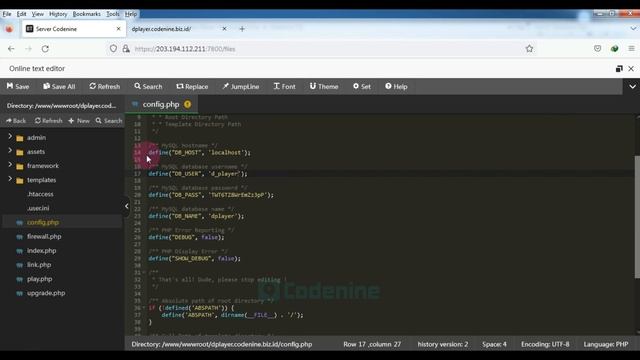Click the editor vertical scrollbar
640x360 pixels.
637,217
